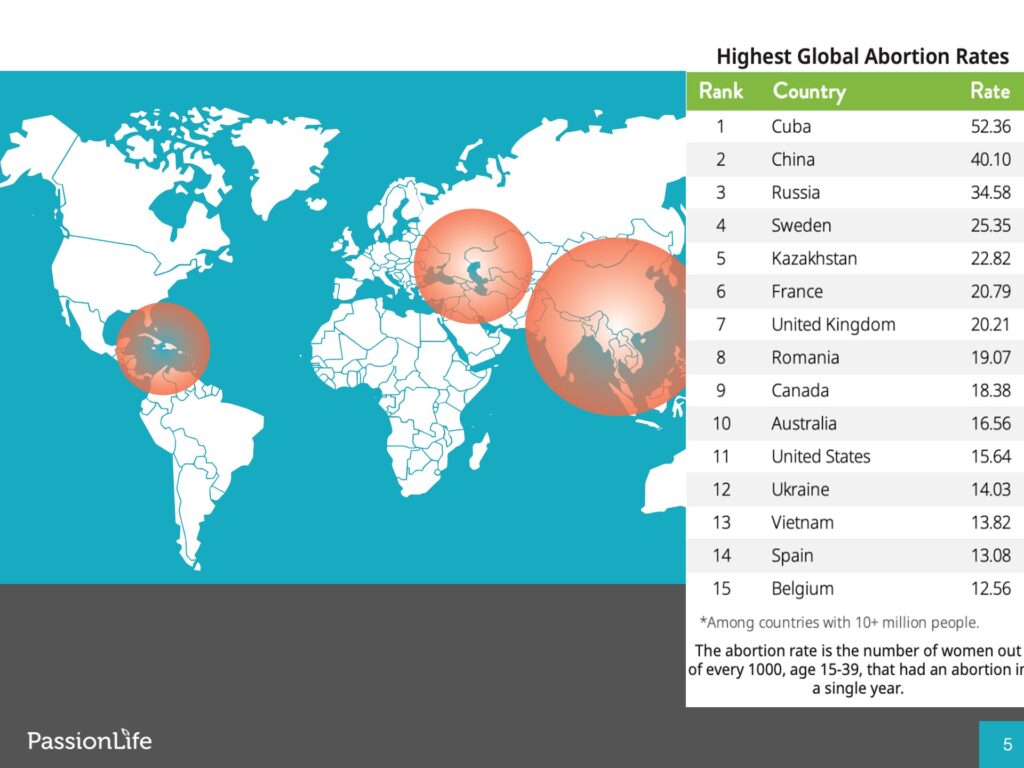Select the Canada country name

pos(800,391)
